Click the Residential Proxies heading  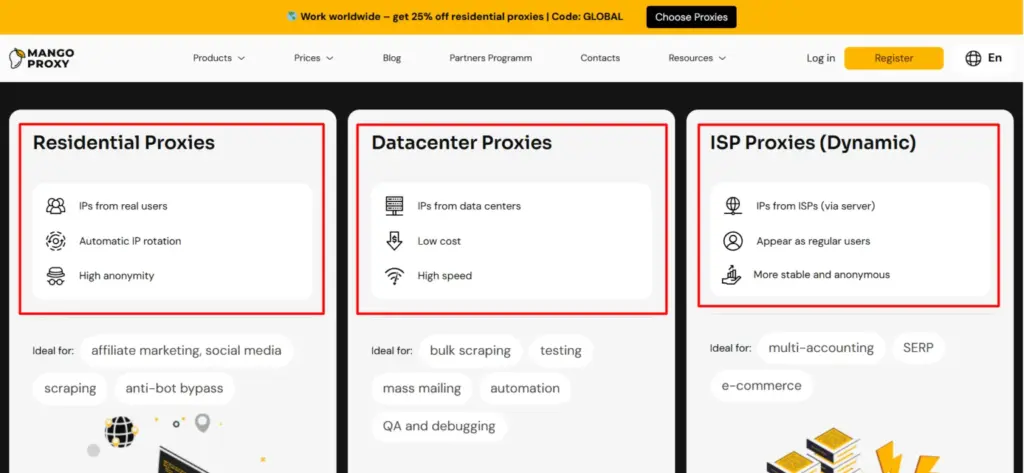[x=124, y=142]
